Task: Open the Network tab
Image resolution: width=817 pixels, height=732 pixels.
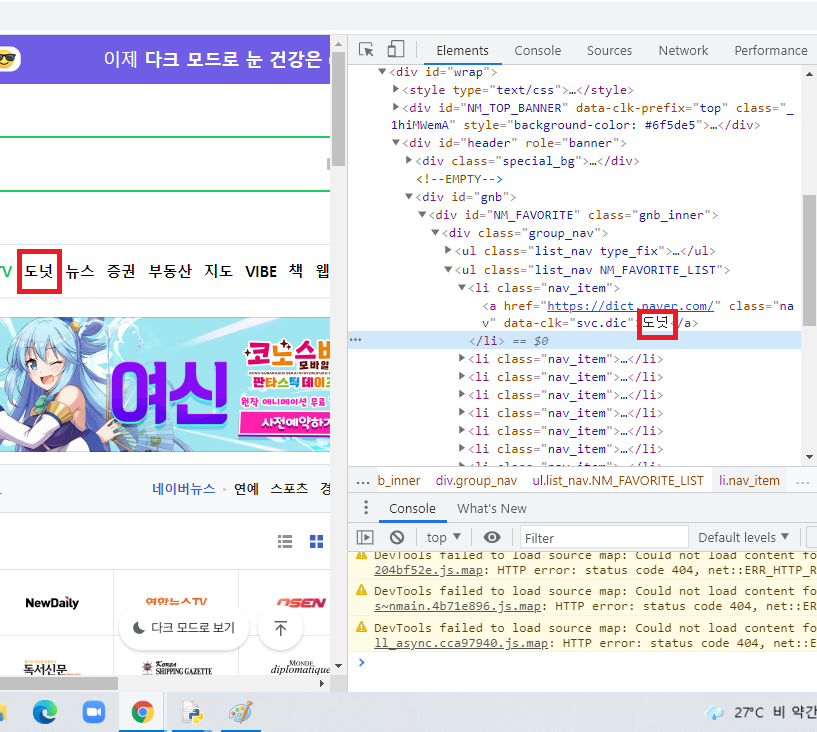Action: coord(683,51)
